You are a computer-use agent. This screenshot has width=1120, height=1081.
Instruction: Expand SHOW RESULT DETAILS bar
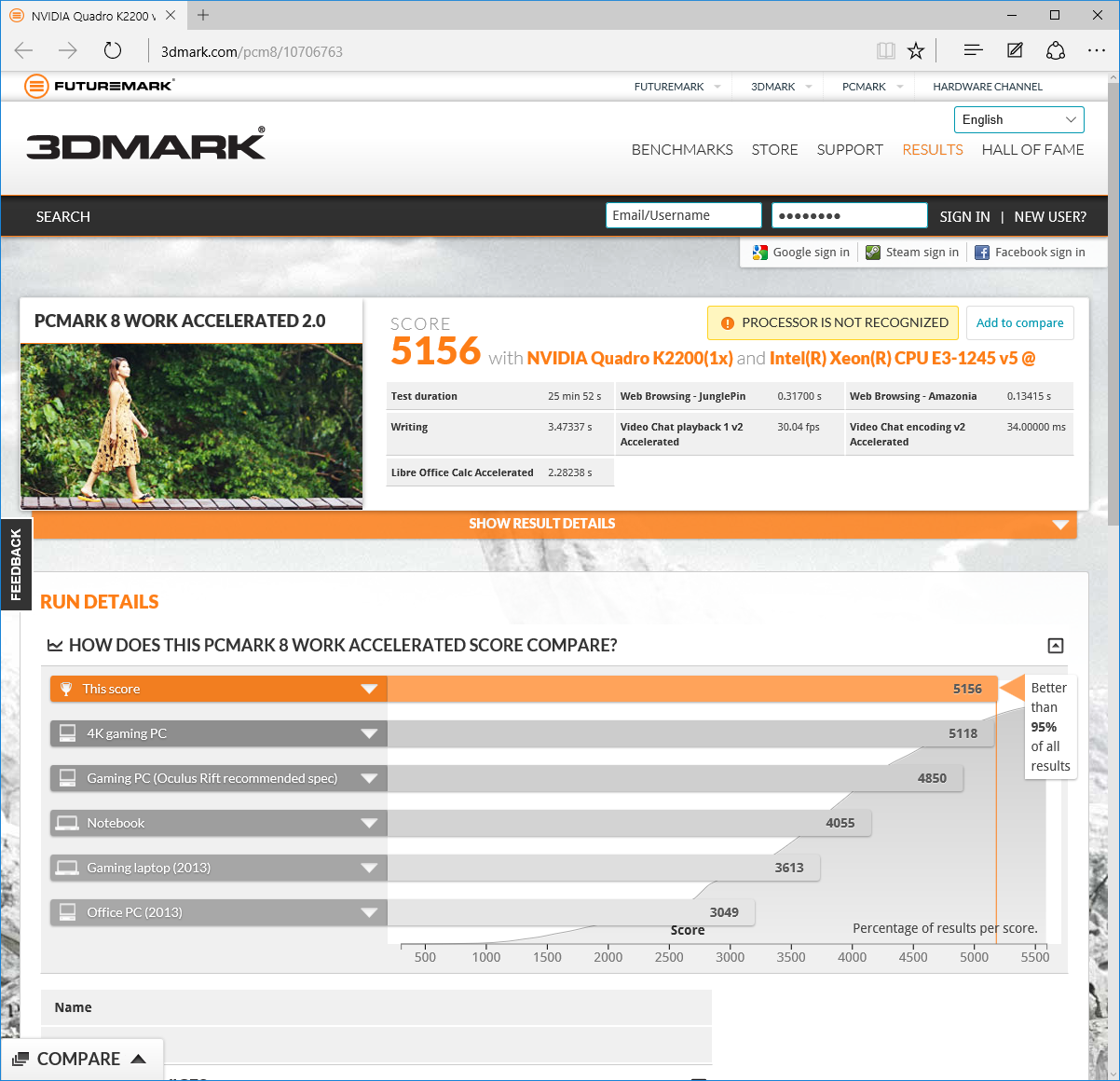[x=554, y=524]
